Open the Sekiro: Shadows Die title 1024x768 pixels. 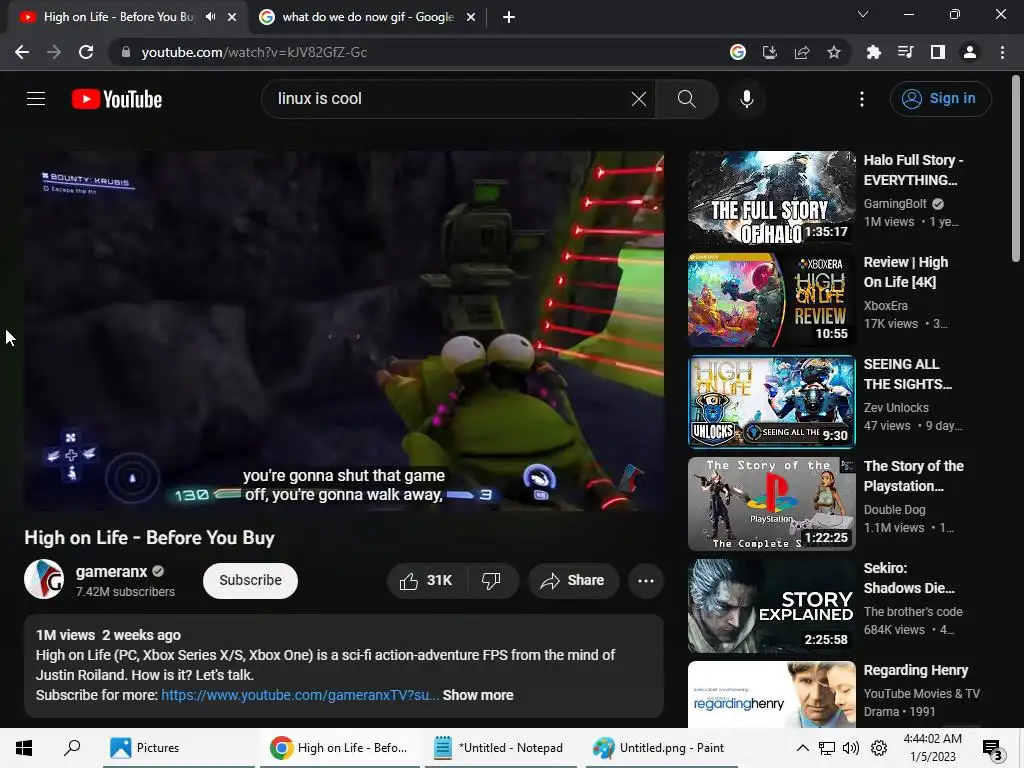(908, 578)
